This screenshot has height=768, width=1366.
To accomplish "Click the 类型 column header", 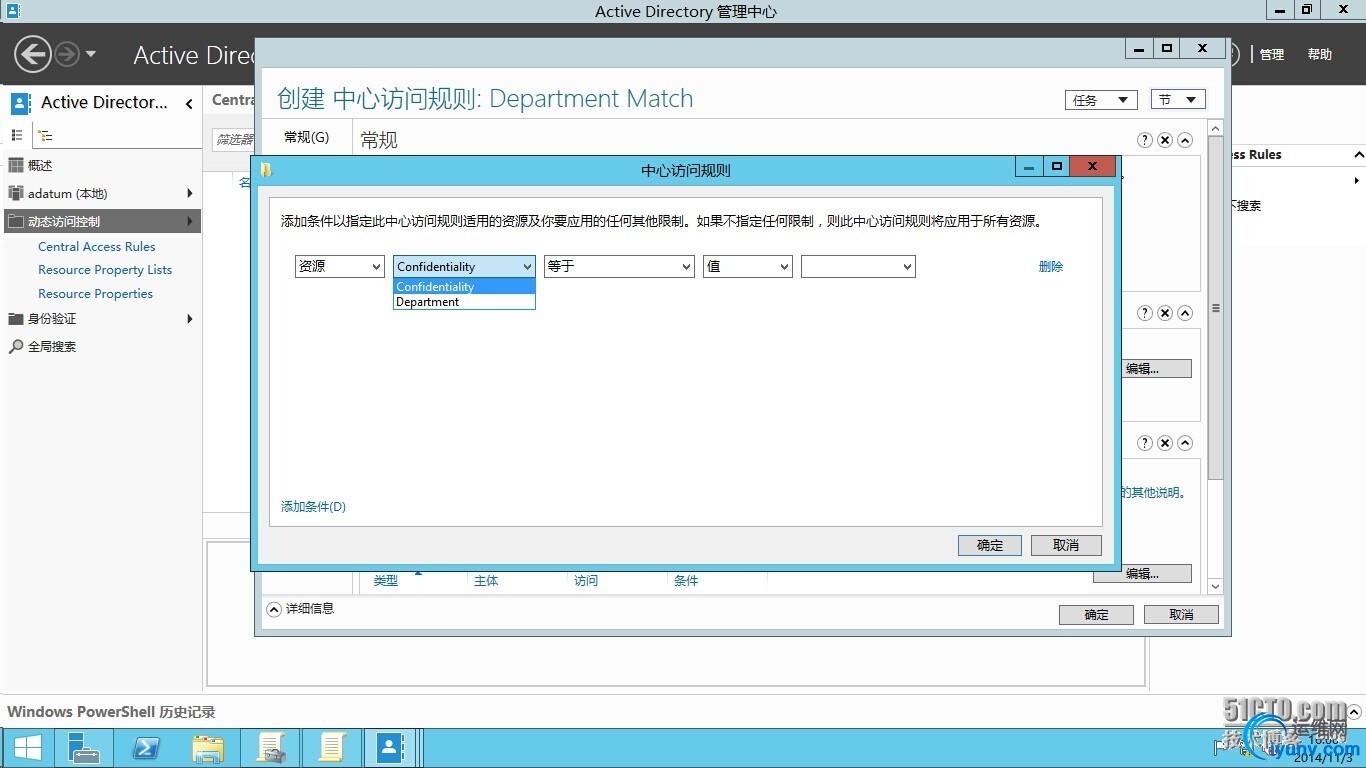I will tap(386, 581).
